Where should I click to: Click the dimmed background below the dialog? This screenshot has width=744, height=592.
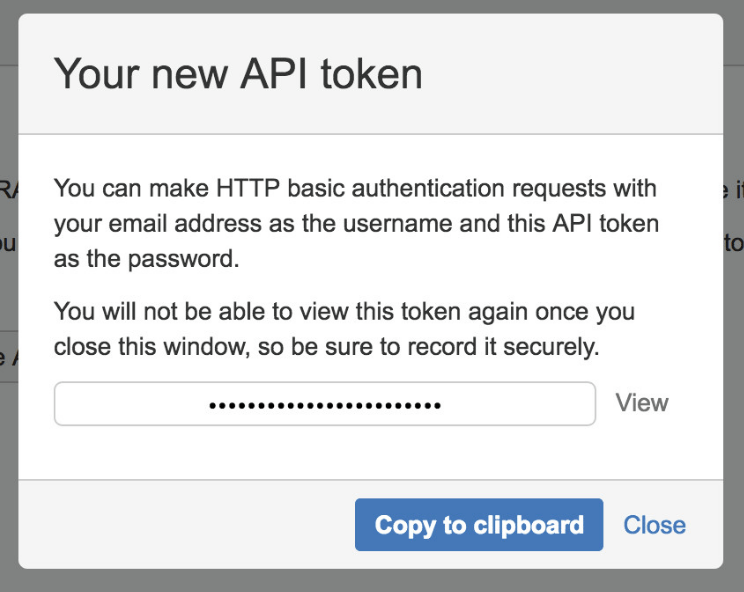coord(372,581)
